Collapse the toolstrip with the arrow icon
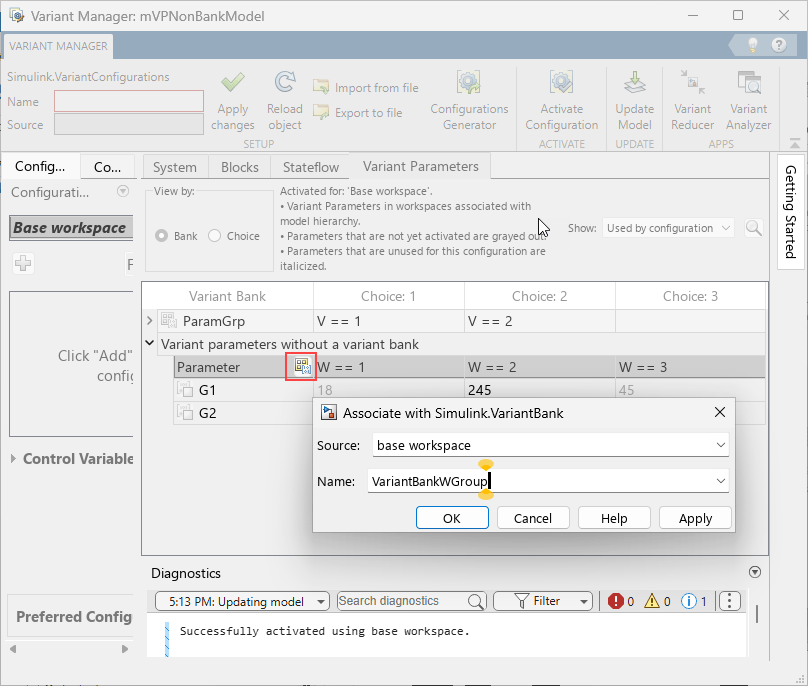808x686 pixels. tap(795, 143)
